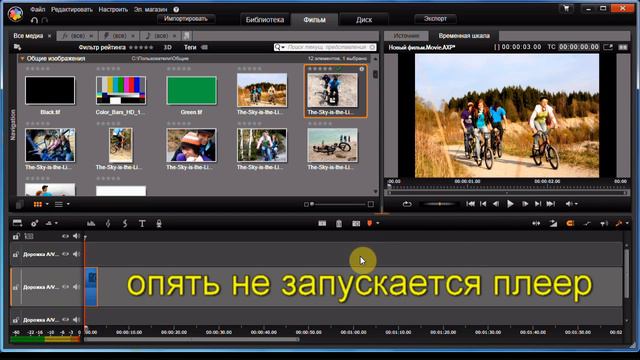Select the blue clip on the timeline
The width and height of the screenshot is (640, 360).
[91, 287]
